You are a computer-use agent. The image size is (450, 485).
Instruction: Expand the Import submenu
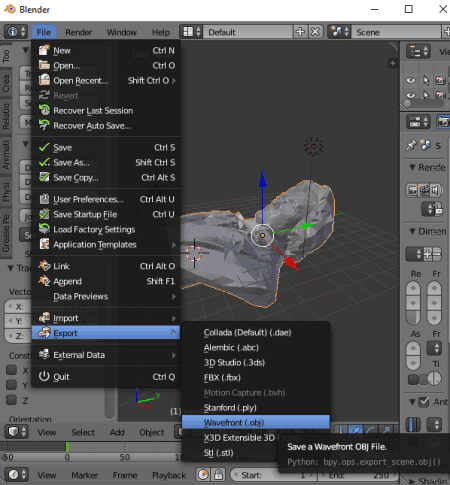(x=174, y=318)
